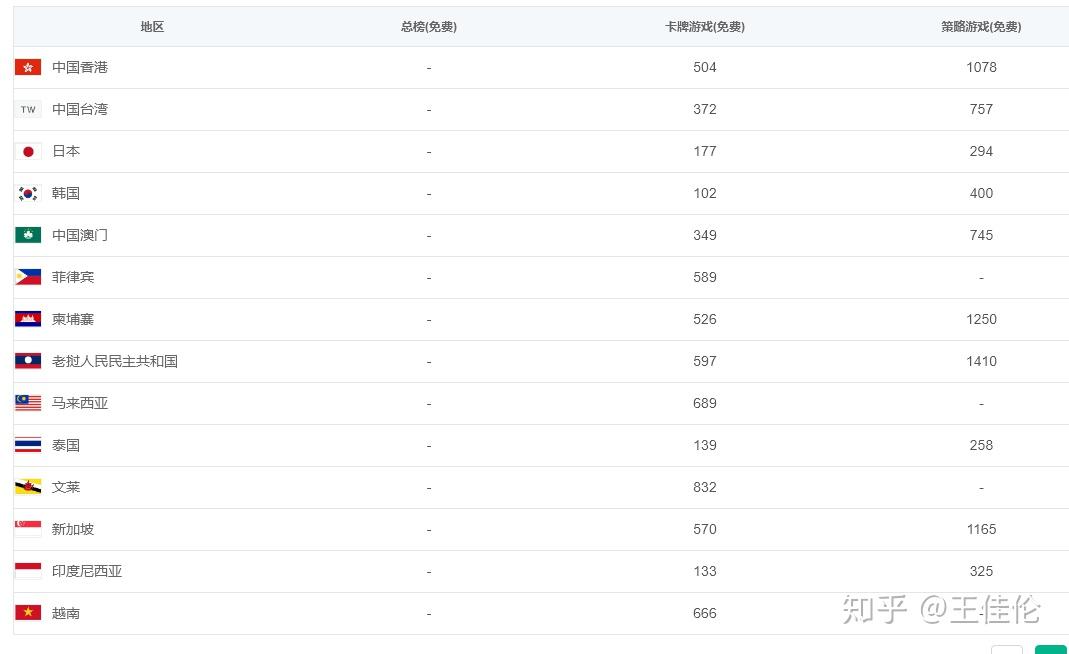The width and height of the screenshot is (1069, 654).
Task: Click the 卡牌游戏(免费) column header
Action: click(x=705, y=27)
